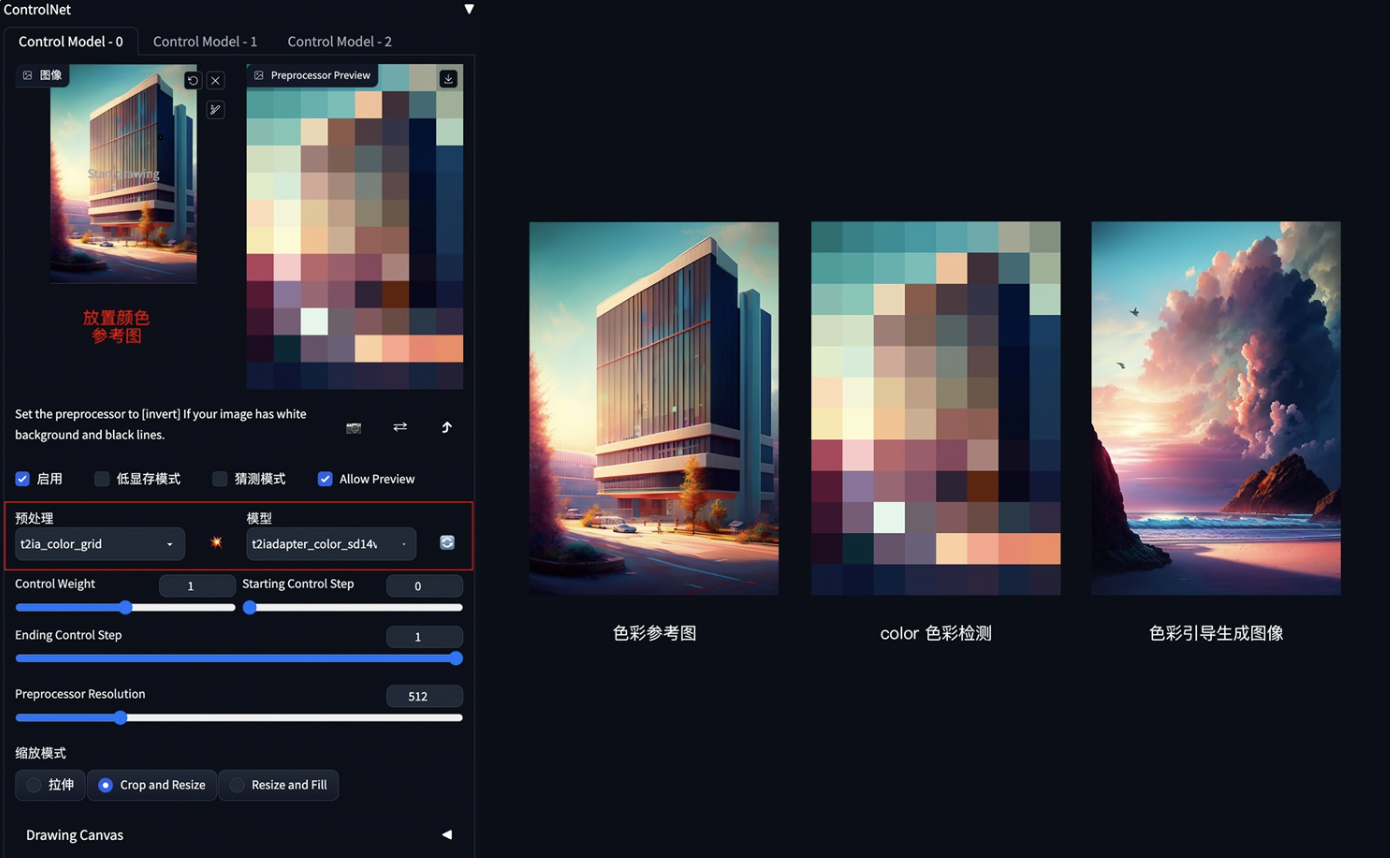The height and width of the screenshot is (858, 1390).
Task: Adjust the Preprocessor Resolution slider
Action: (239, 717)
